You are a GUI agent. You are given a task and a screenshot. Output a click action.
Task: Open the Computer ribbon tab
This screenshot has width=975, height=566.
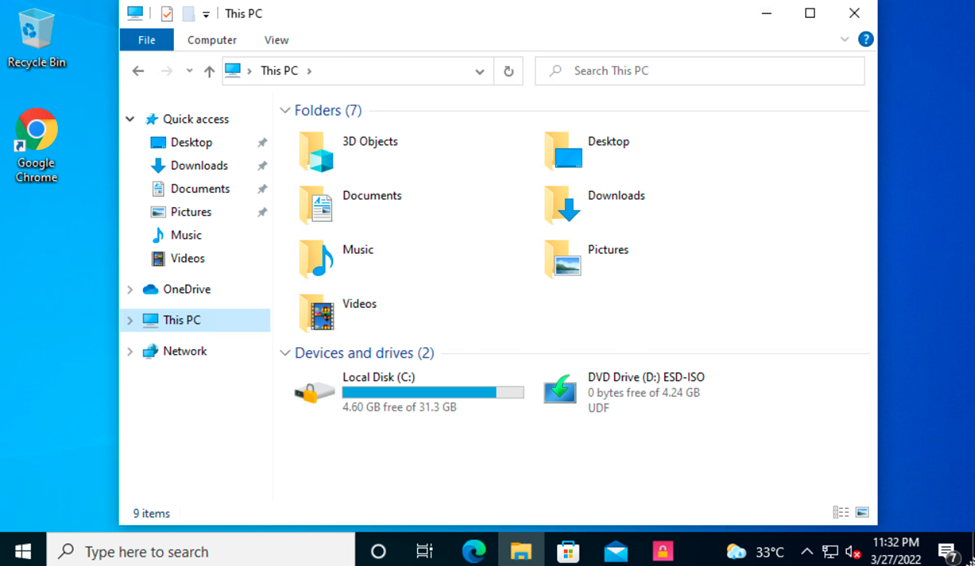212,40
